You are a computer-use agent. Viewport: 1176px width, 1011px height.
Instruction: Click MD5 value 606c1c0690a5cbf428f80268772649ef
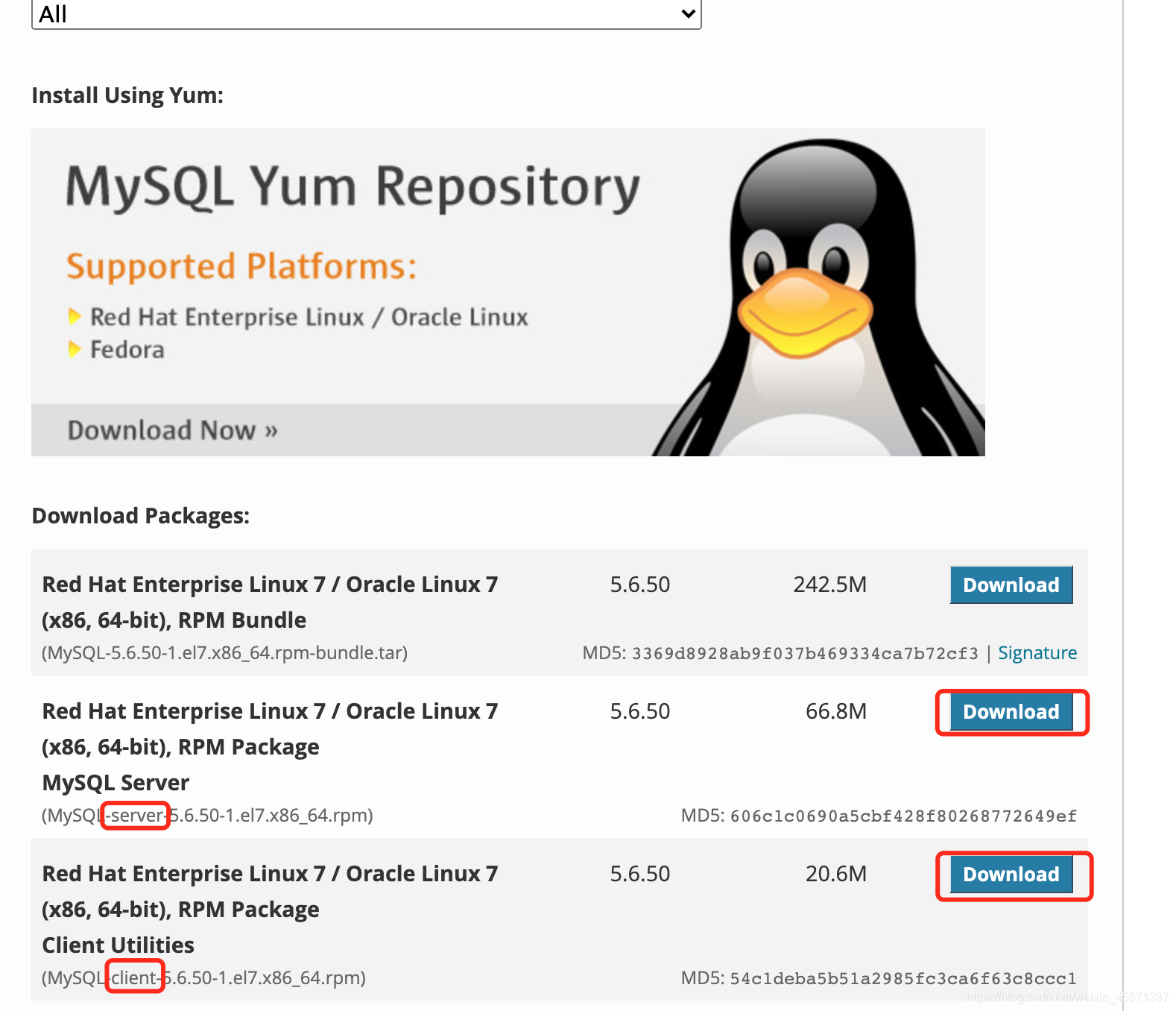coord(903,816)
